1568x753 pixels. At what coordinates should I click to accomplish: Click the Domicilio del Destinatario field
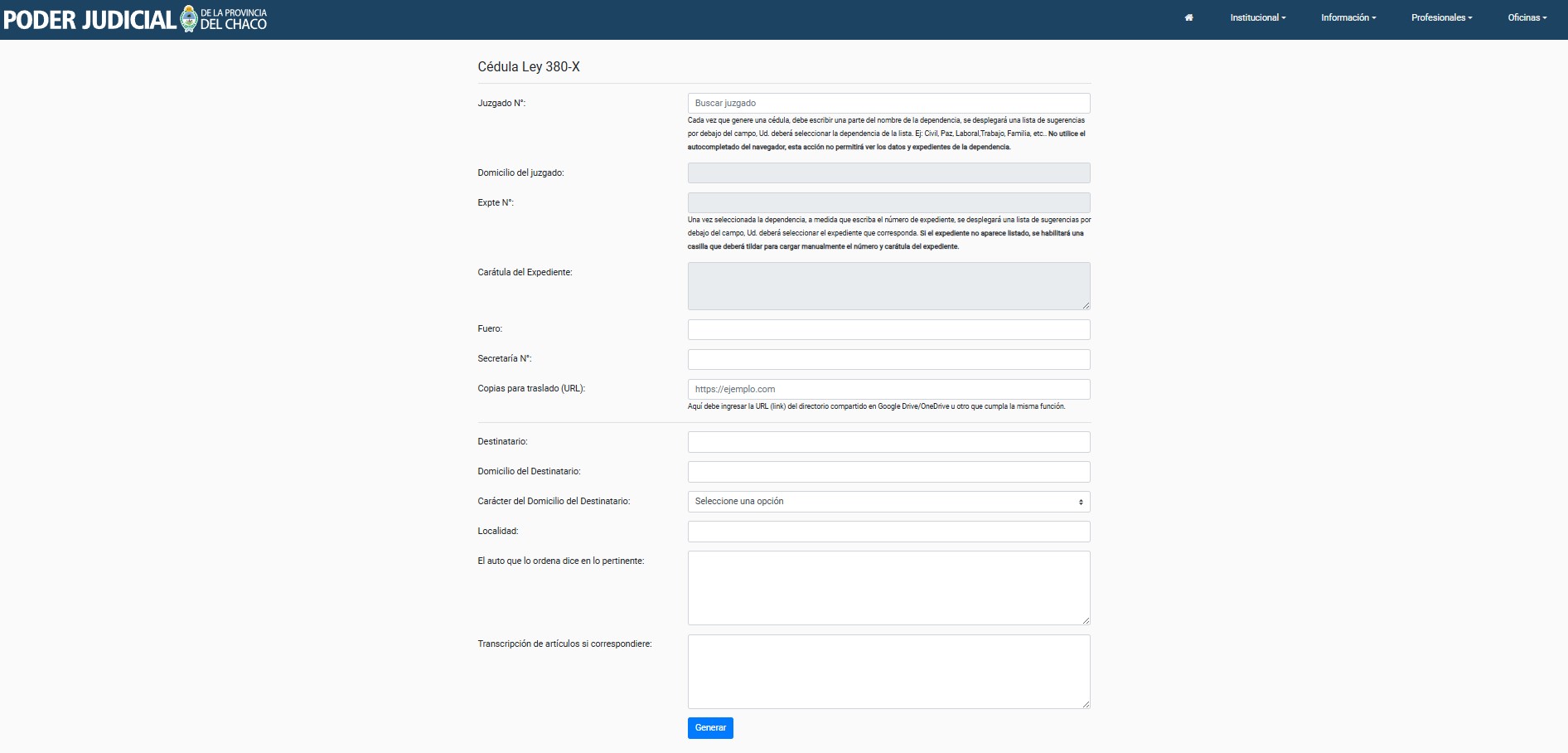pyautogui.click(x=888, y=472)
